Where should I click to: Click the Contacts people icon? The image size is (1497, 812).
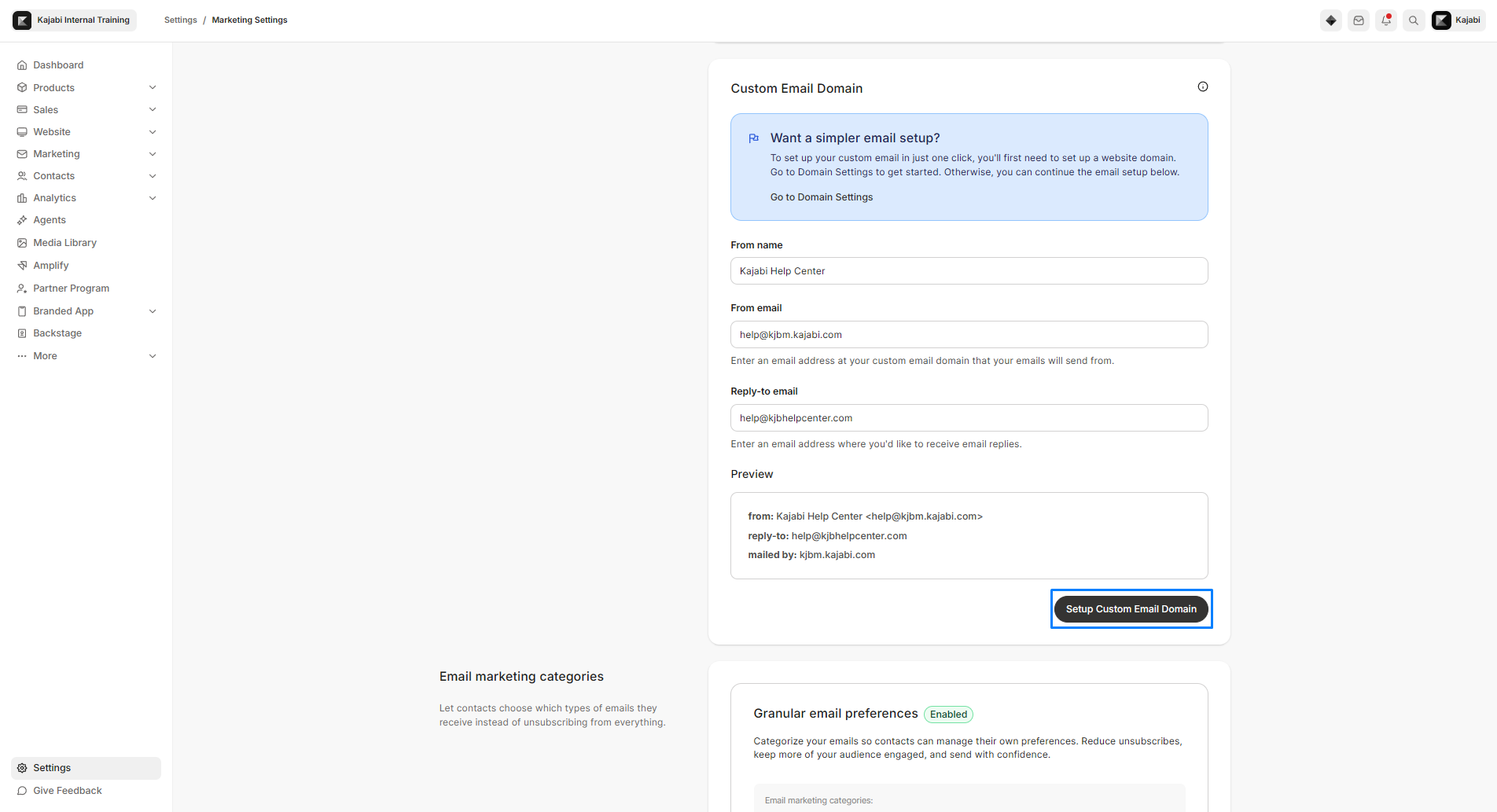(x=22, y=176)
